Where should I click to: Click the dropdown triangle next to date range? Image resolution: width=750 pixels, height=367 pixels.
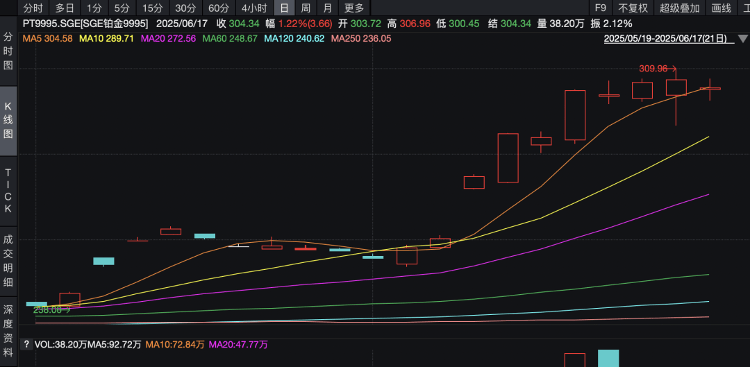(742, 39)
